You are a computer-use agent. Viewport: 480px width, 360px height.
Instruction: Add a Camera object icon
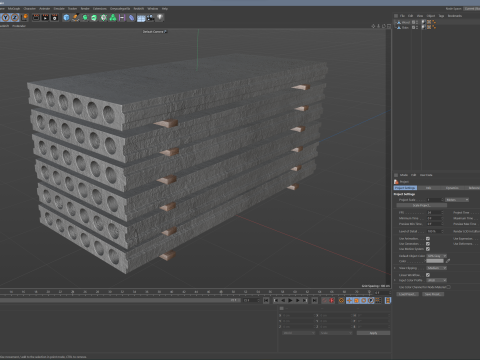tap(150, 18)
